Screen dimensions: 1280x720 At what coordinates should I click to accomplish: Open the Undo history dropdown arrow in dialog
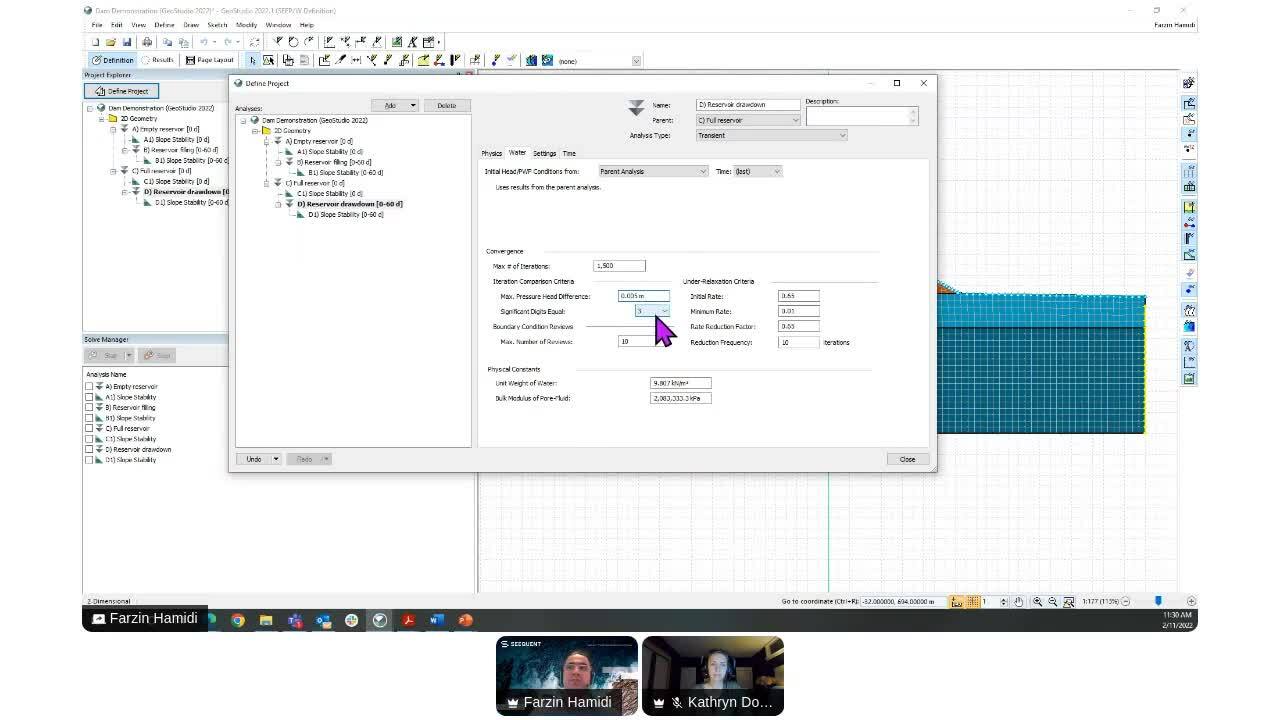pos(275,459)
